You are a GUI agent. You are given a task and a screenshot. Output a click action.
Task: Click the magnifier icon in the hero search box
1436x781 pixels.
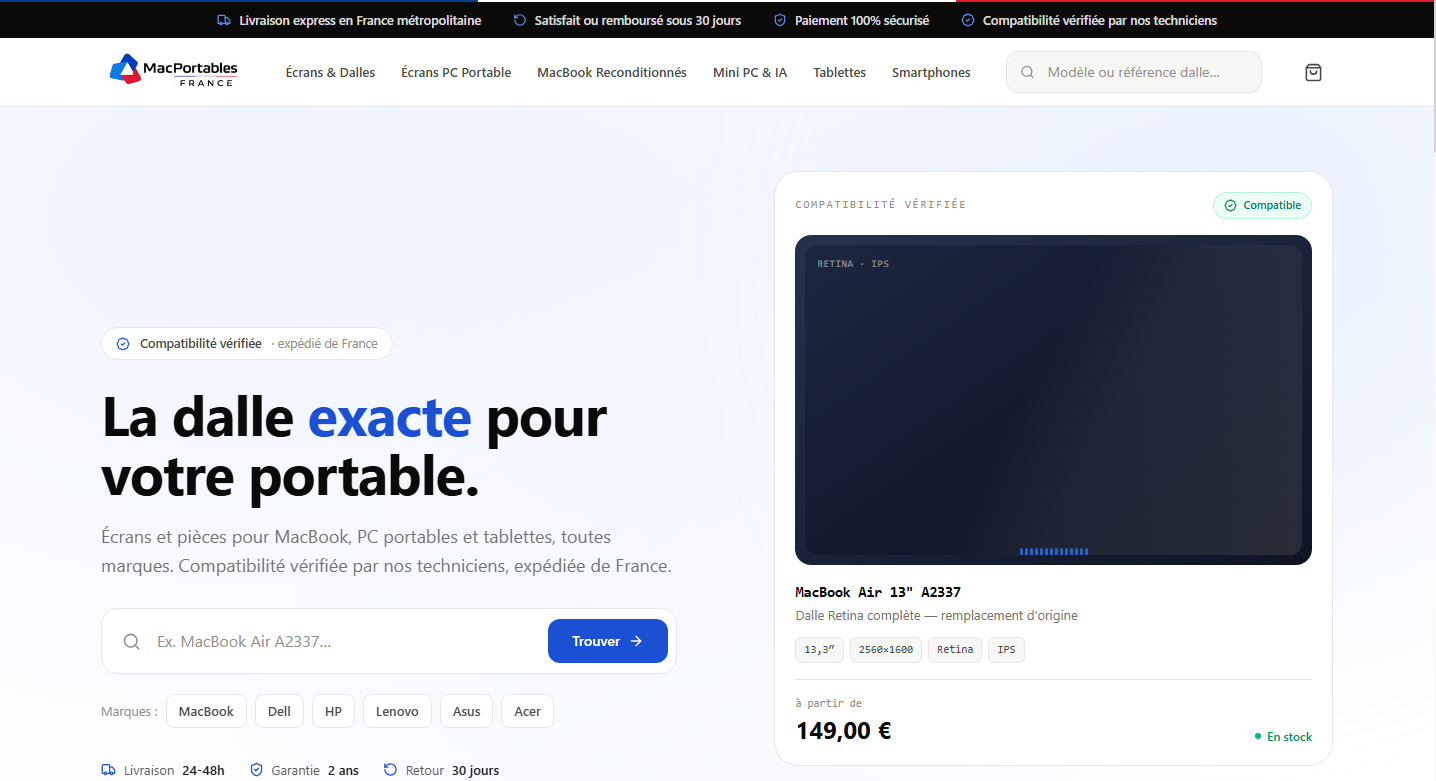[x=131, y=641]
